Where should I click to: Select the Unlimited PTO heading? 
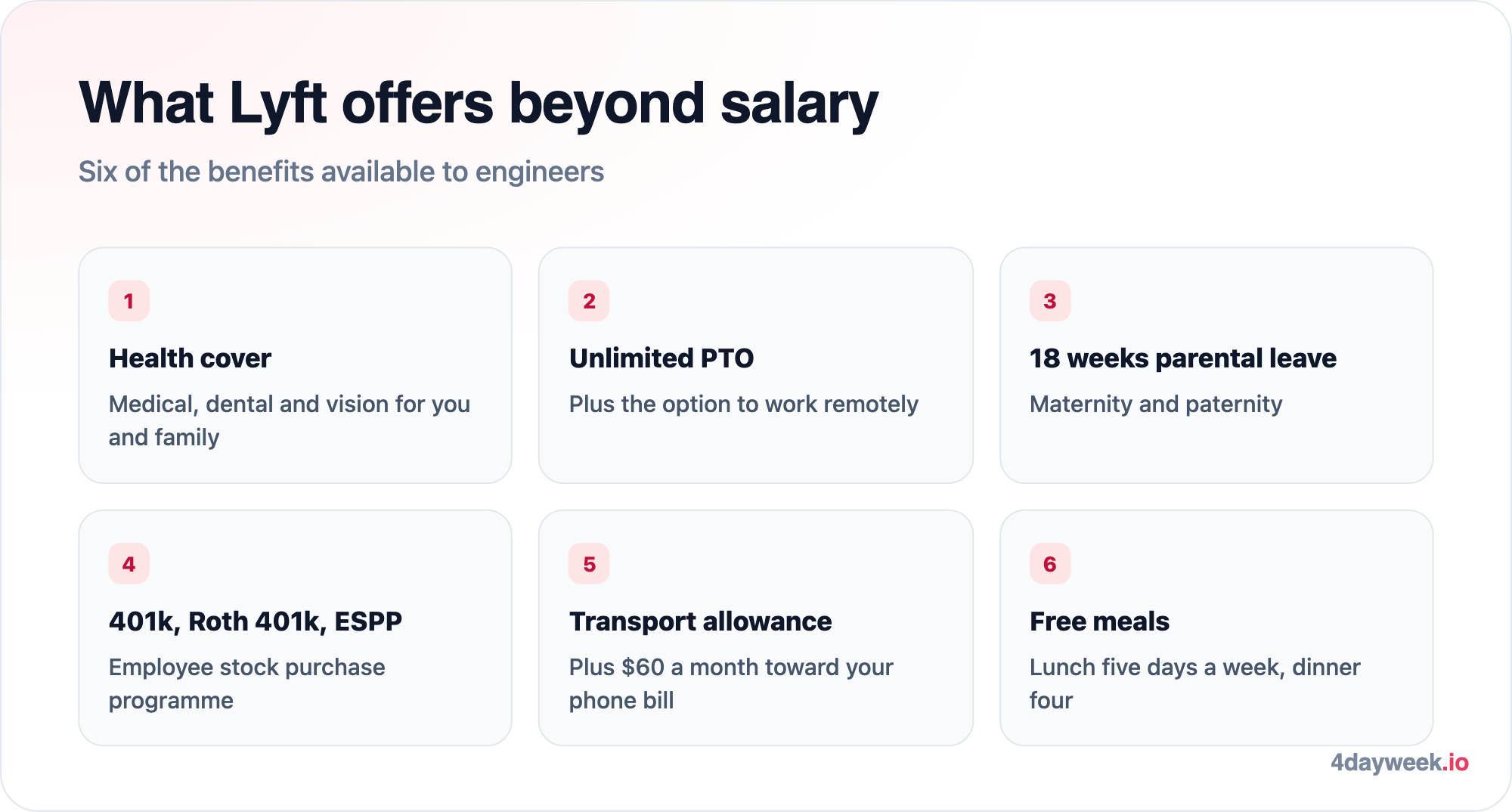click(x=661, y=358)
